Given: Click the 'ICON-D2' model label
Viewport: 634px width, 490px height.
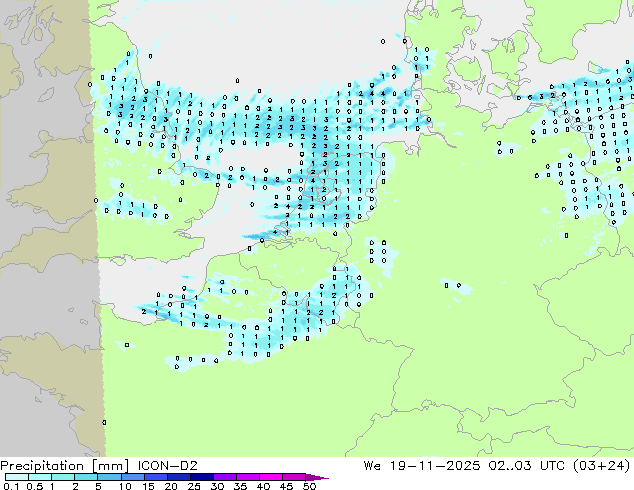Looking at the screenshot, I should [x=167, y=466].
